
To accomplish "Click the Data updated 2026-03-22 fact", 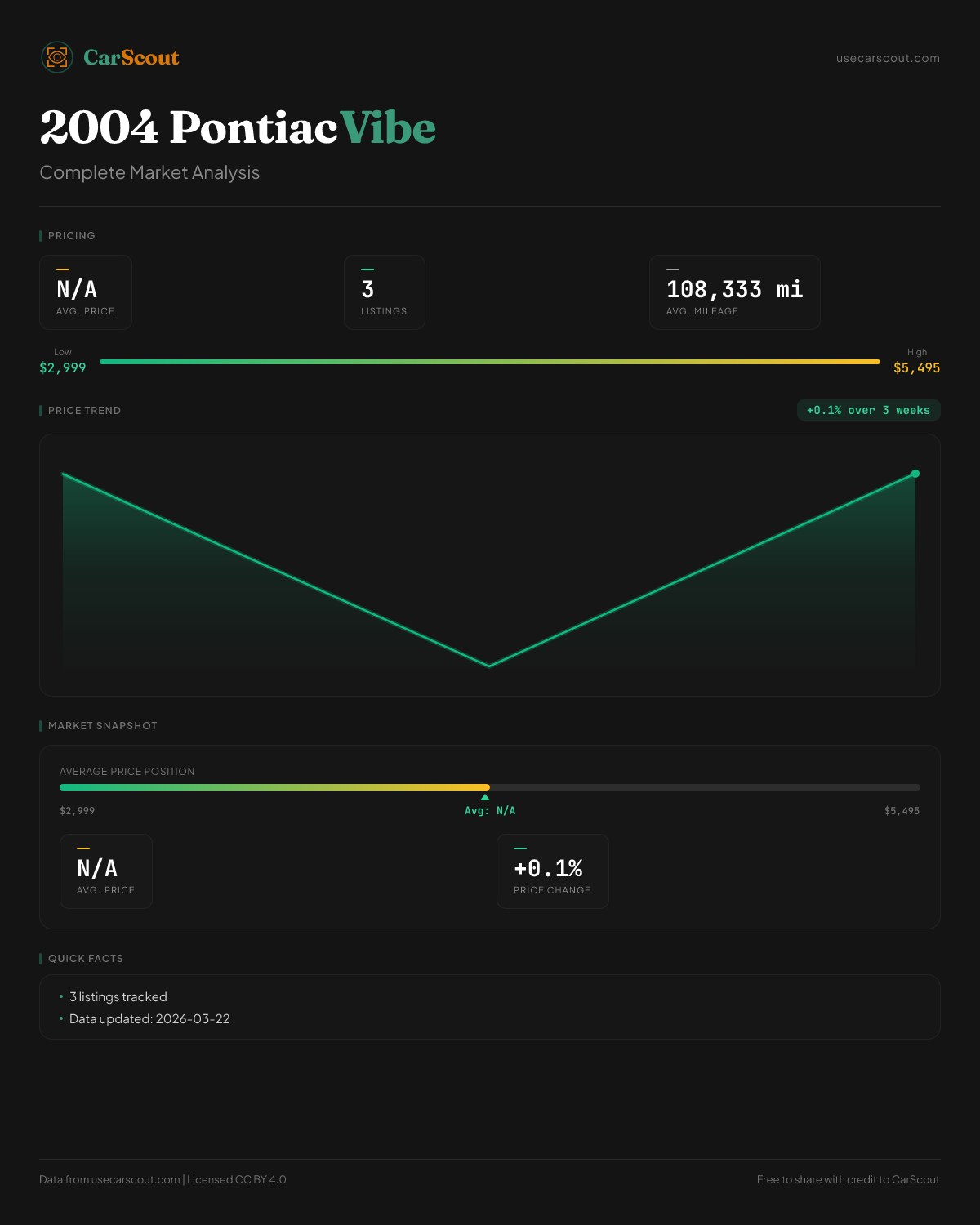I will tap(149, 1019).
